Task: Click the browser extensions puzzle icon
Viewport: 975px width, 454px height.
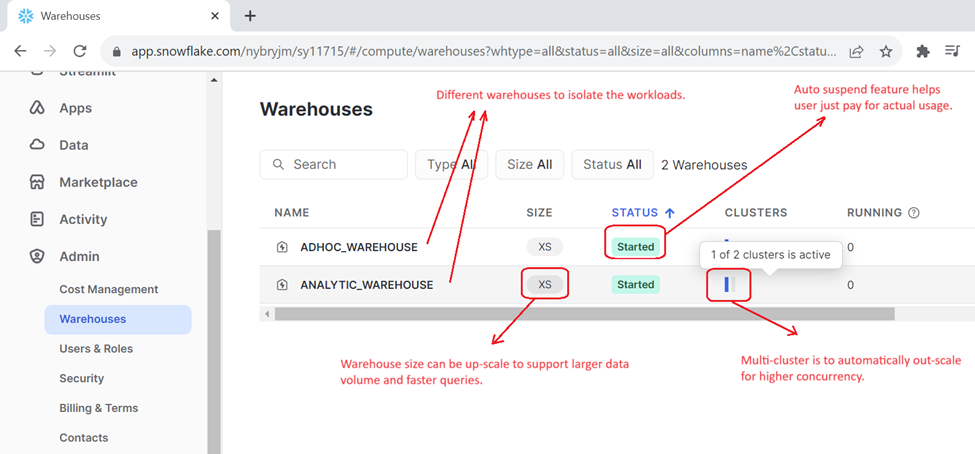Action: pos(923,51)
